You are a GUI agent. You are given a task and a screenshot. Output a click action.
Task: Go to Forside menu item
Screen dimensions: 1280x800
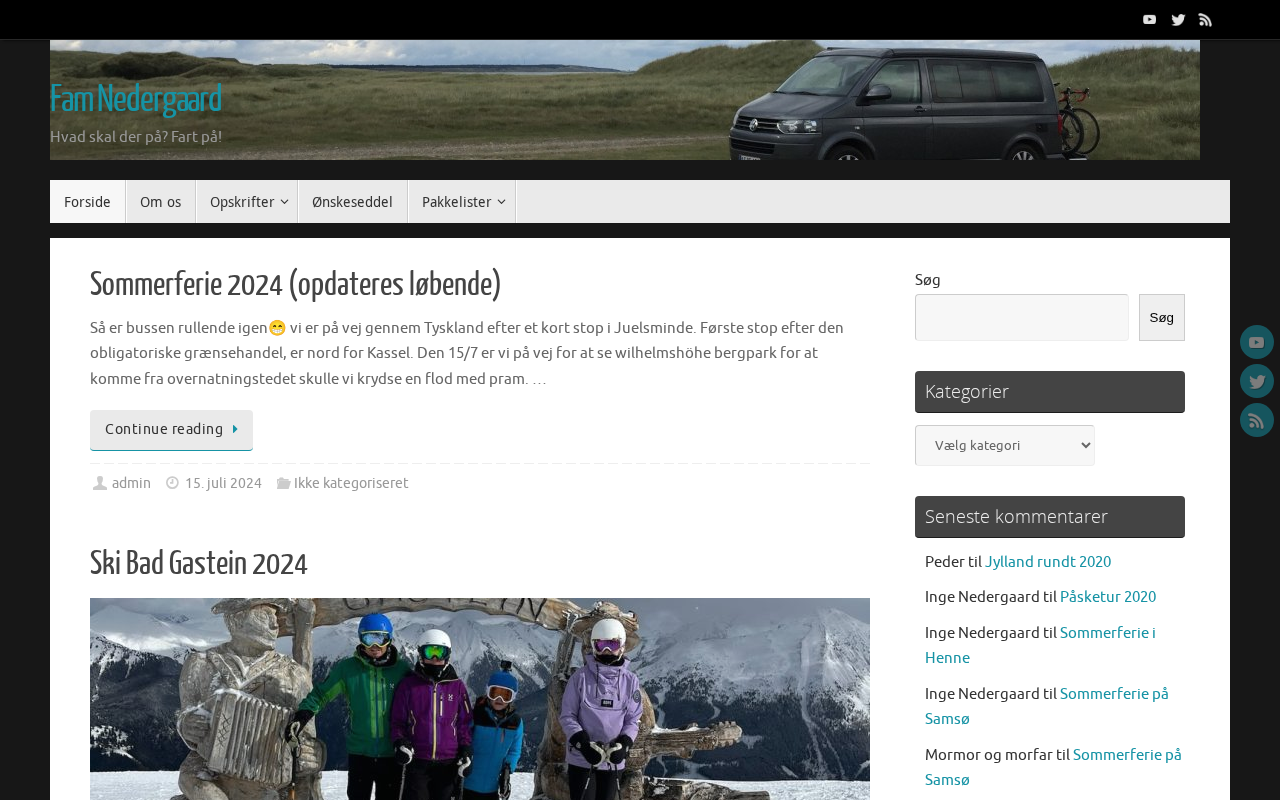click(x=87, y=202)
